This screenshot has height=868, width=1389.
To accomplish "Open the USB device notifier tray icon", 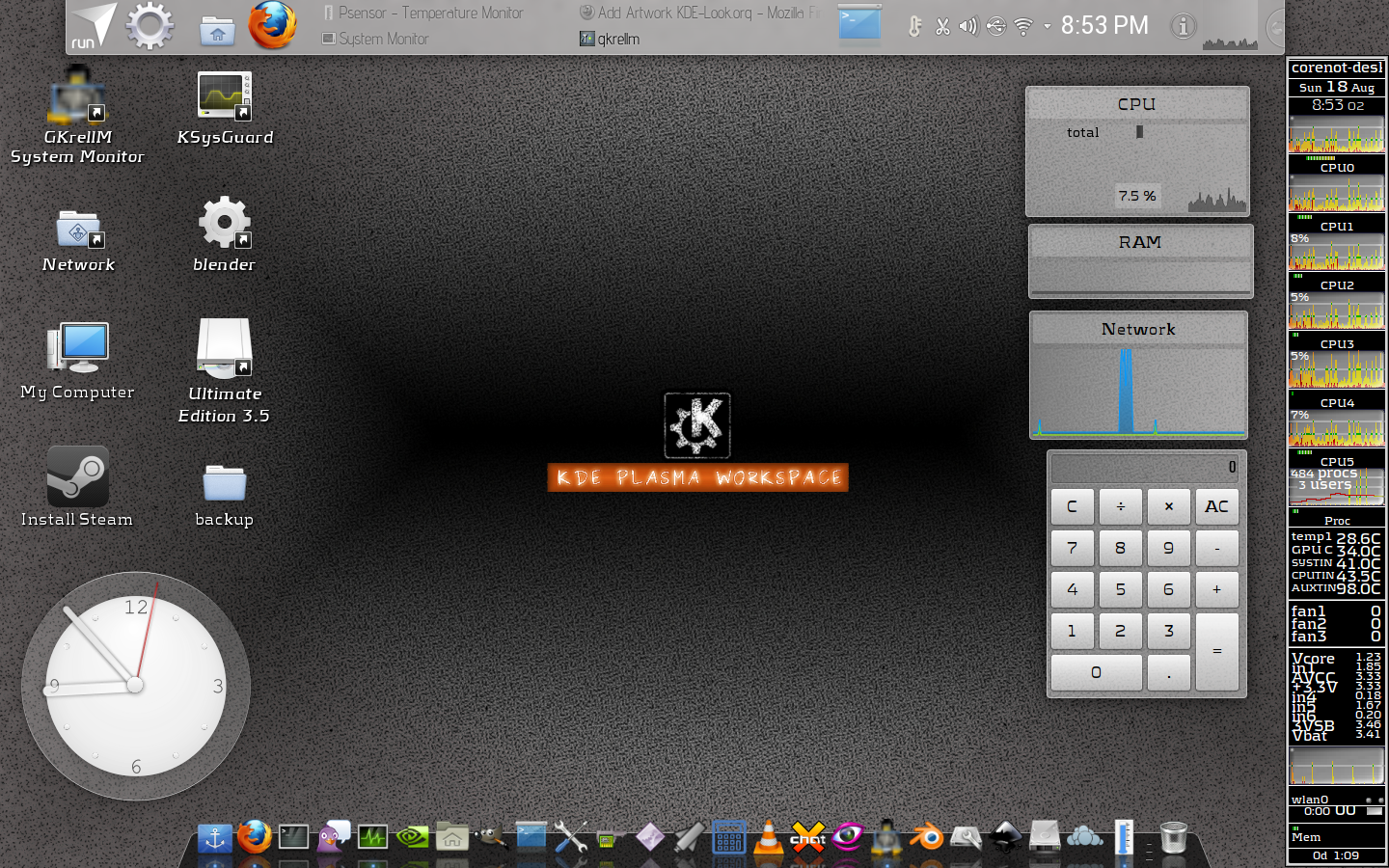I will 995,26.
